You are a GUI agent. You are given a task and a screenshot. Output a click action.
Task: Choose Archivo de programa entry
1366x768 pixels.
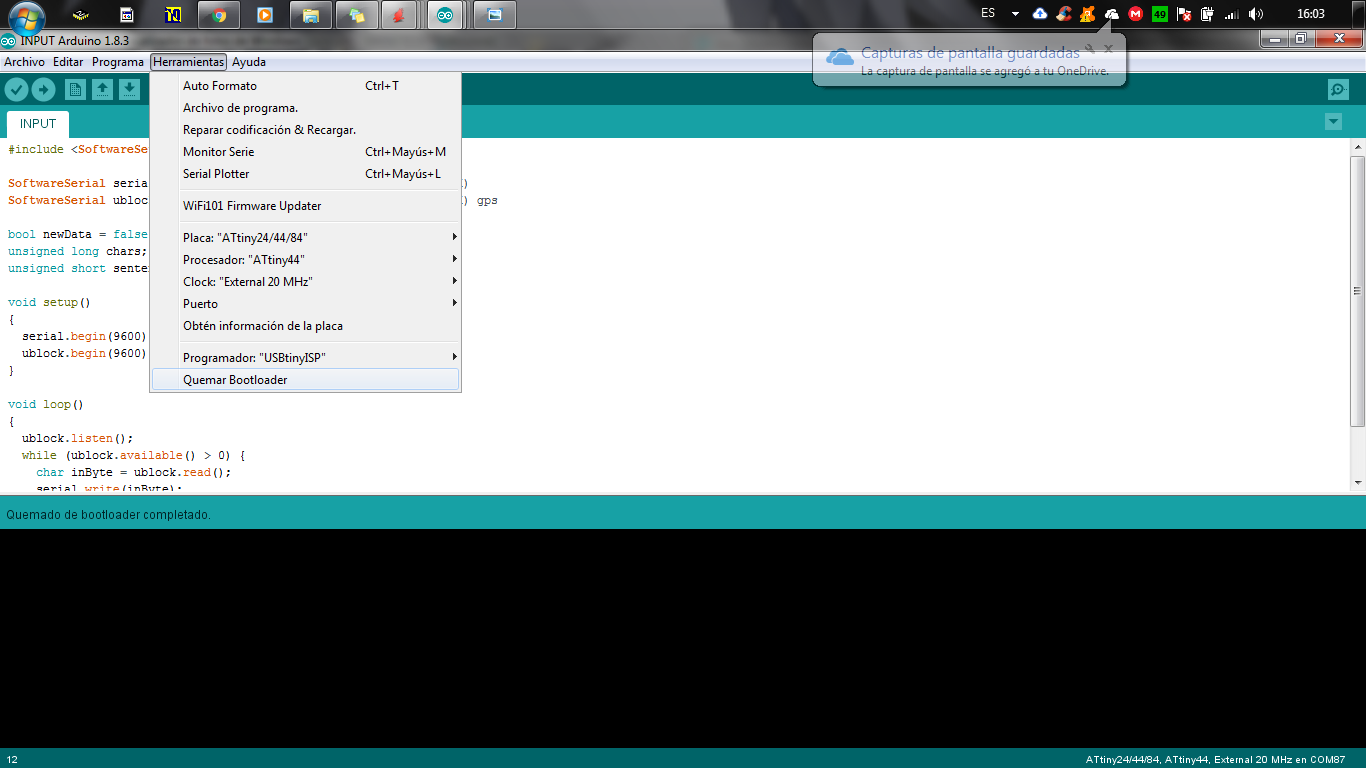305,108
